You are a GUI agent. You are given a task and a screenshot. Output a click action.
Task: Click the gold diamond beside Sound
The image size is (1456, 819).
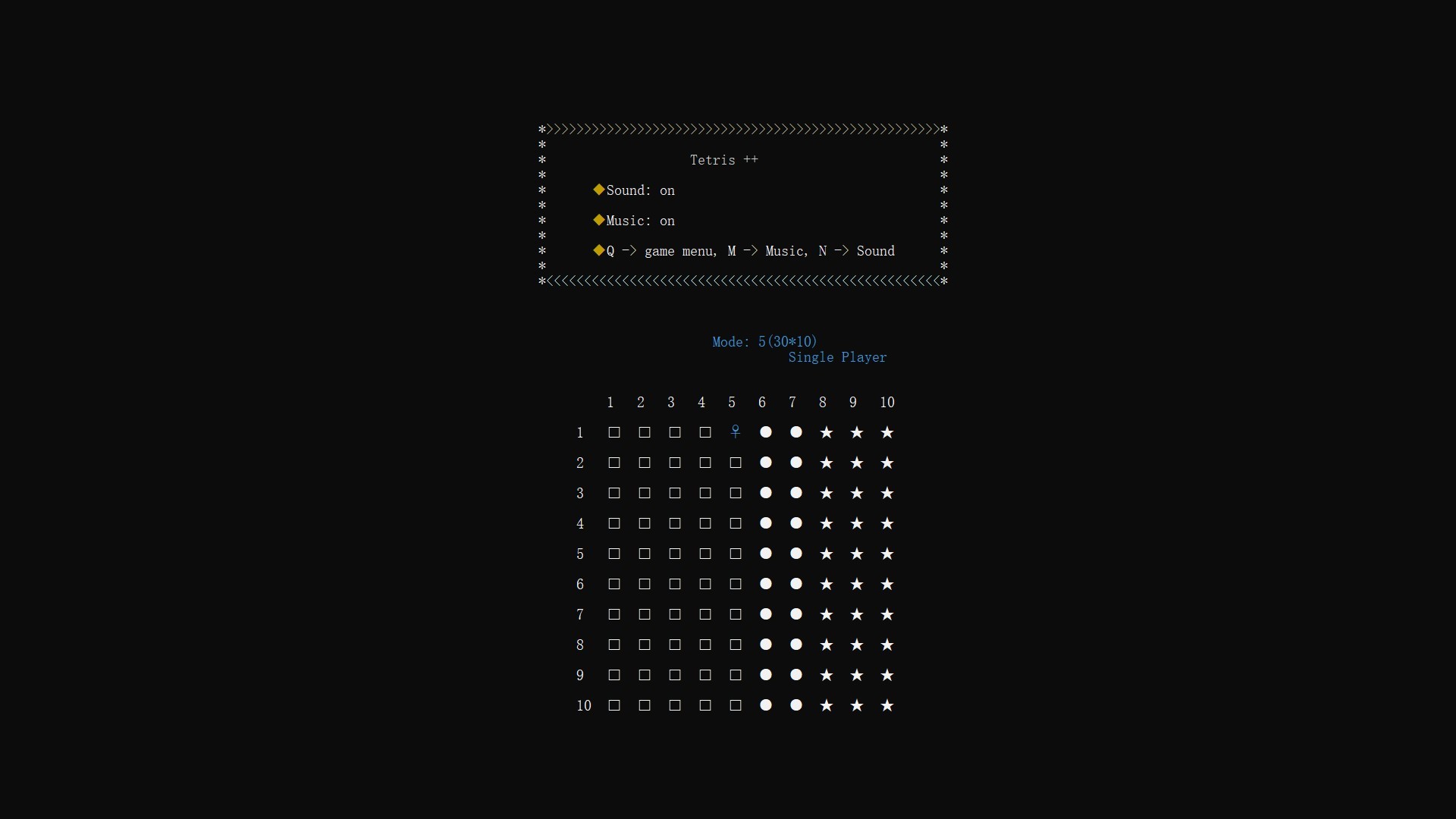point(599,190)
